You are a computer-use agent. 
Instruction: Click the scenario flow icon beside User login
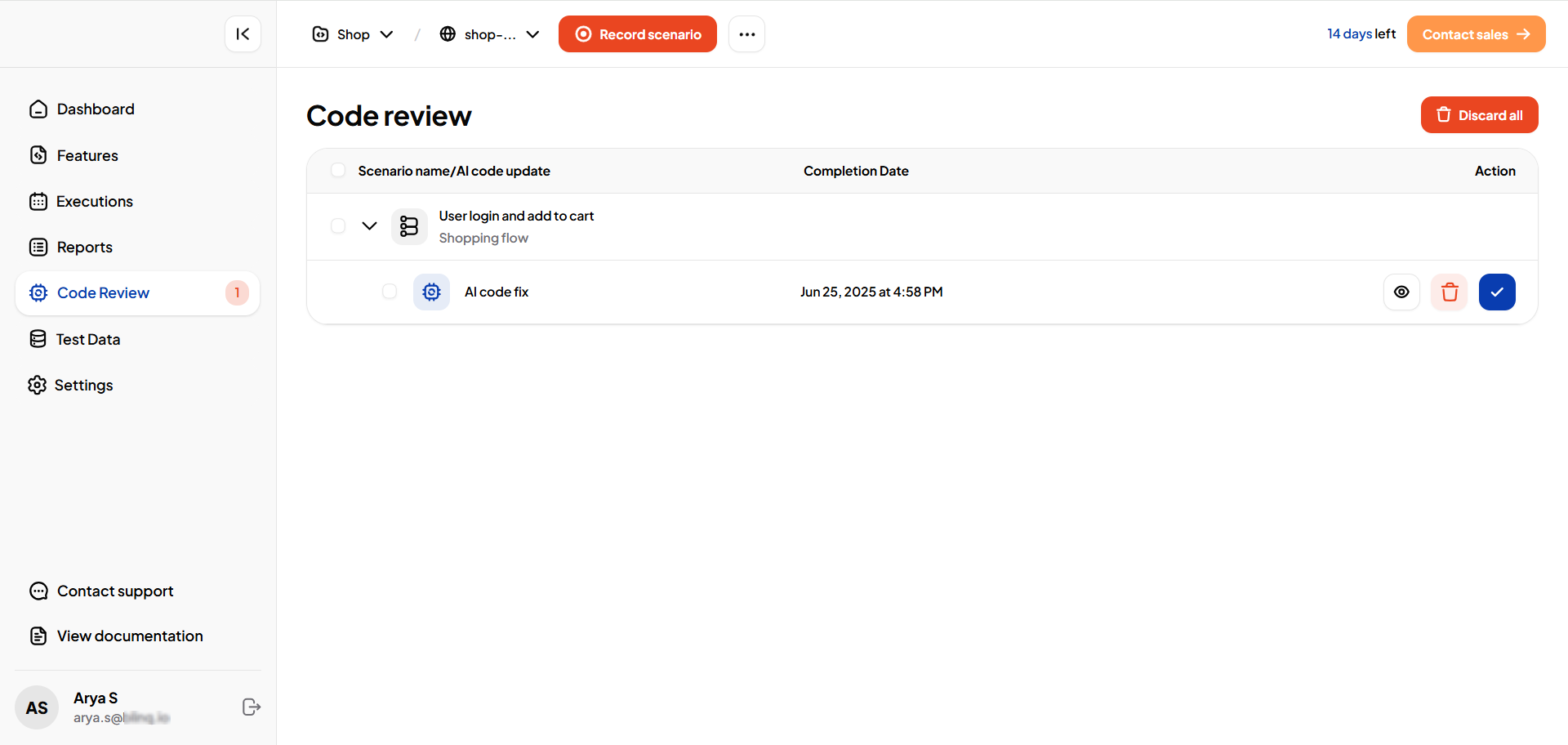[409, 226]
